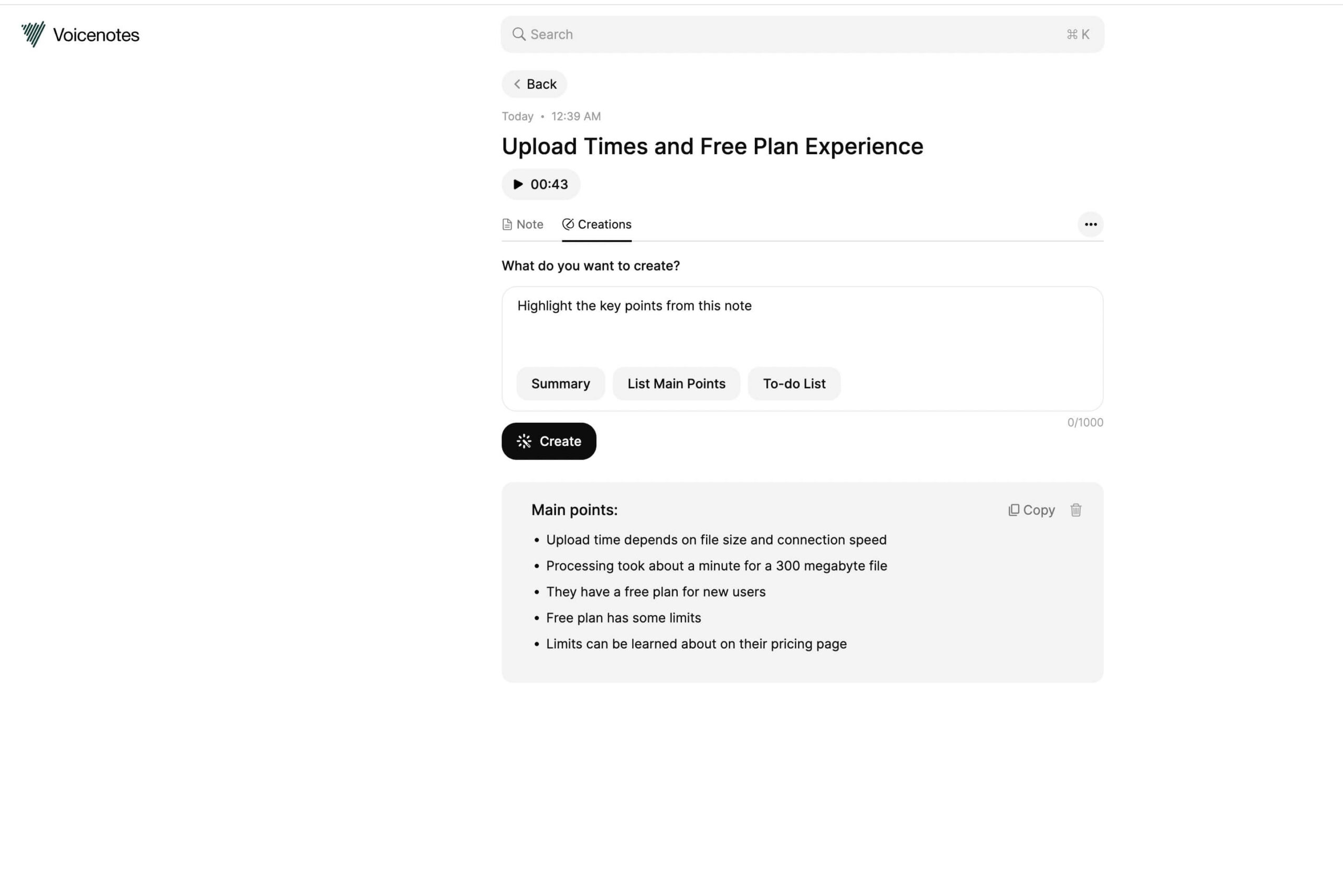Click into the Search field

pyautogui.click(x=788, y=34)
